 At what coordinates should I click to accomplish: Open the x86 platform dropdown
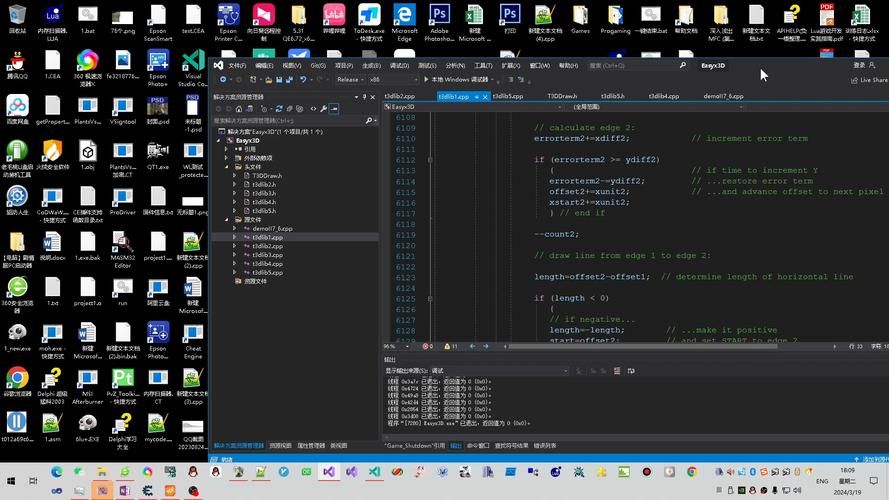(x=392, y=80)
